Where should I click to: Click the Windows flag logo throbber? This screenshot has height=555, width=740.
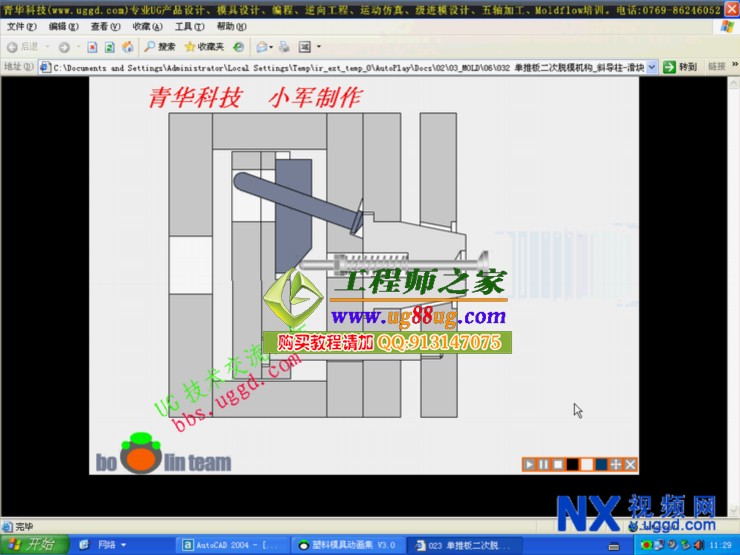pyautogui.click(x=727, y=27)
